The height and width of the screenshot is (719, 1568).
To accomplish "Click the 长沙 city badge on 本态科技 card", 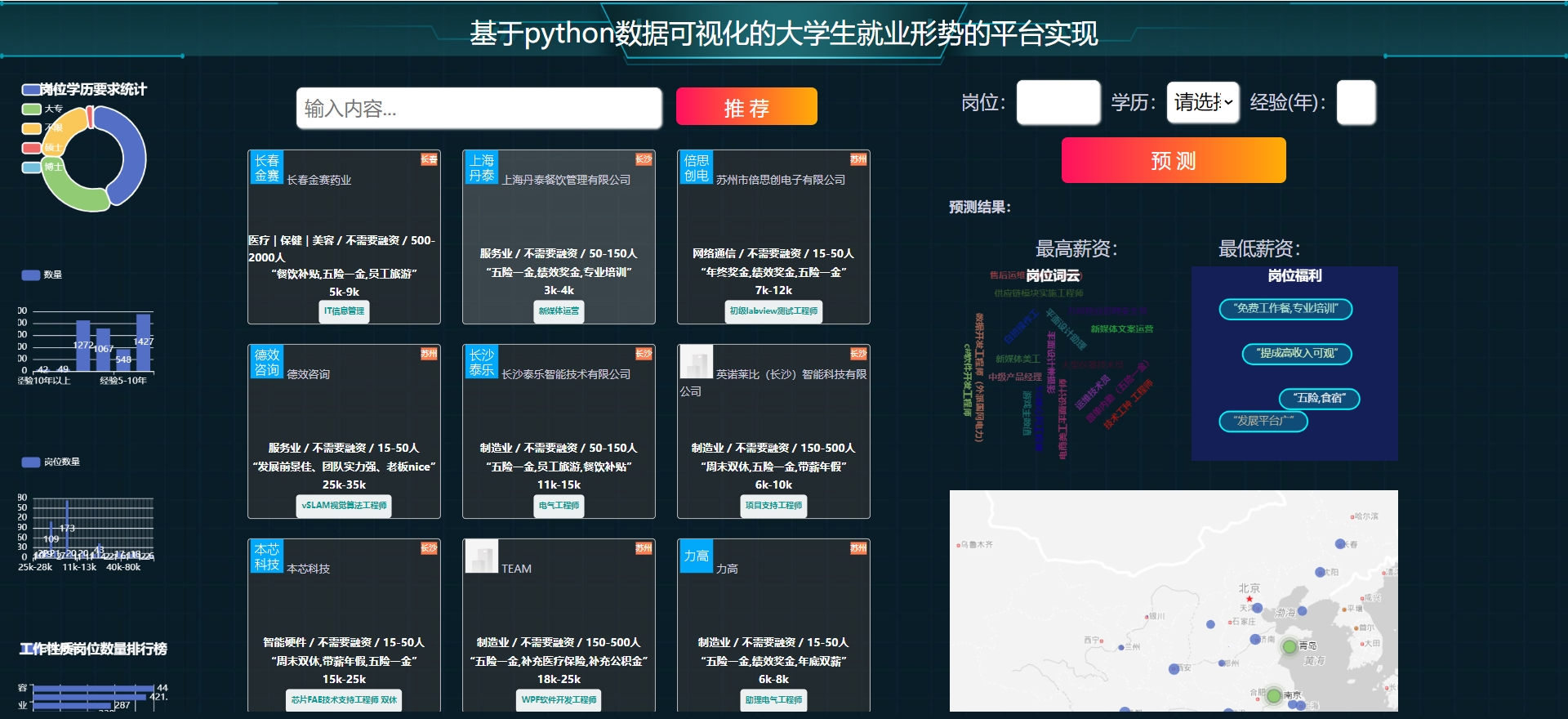I will [x=430, y=548].
